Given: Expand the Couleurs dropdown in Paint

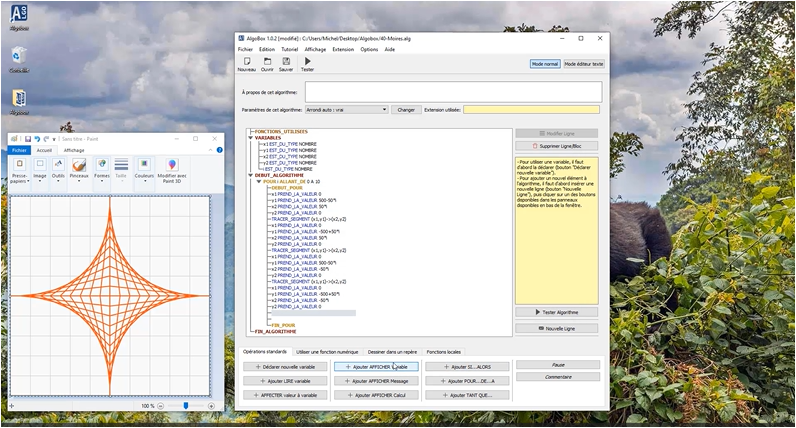Looking at the screenshot, I should [x=145, y=176].
